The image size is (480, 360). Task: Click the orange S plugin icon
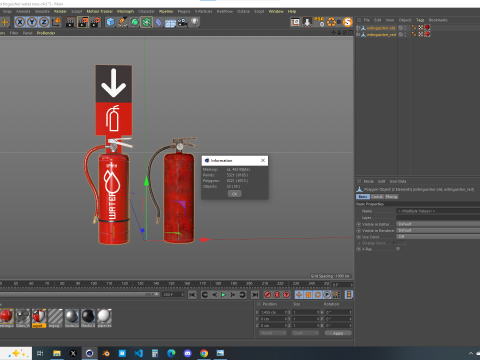348,22
